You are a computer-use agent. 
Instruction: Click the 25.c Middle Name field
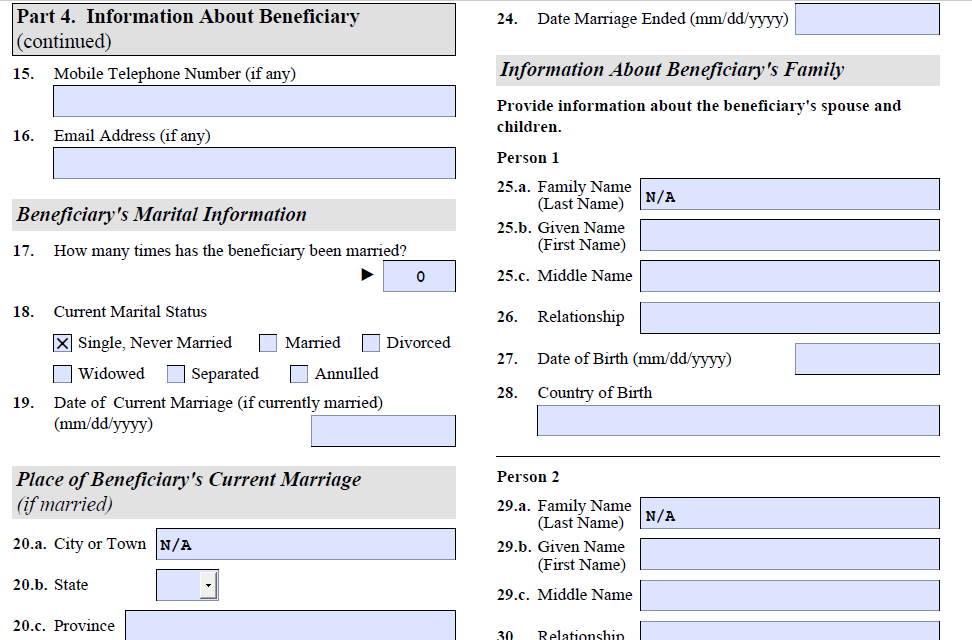(790, 276)
